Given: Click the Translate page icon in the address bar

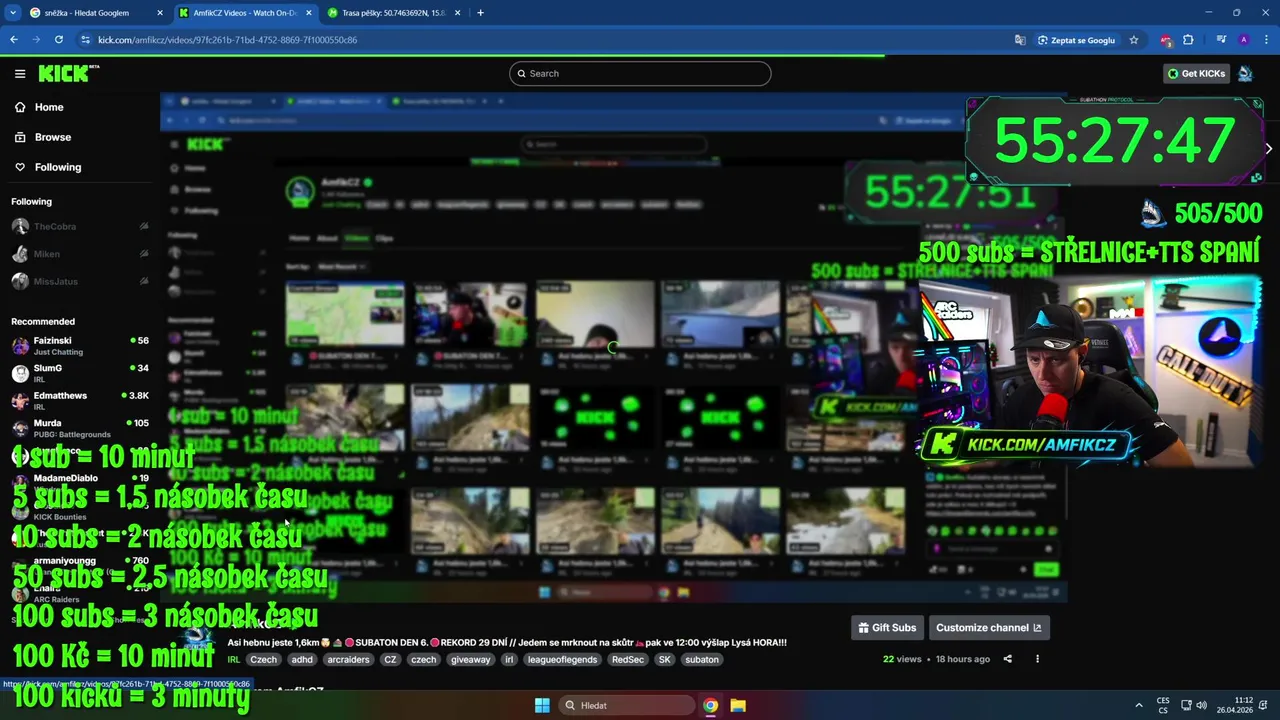Looking at the screenshot, I should pos(1019,40).
